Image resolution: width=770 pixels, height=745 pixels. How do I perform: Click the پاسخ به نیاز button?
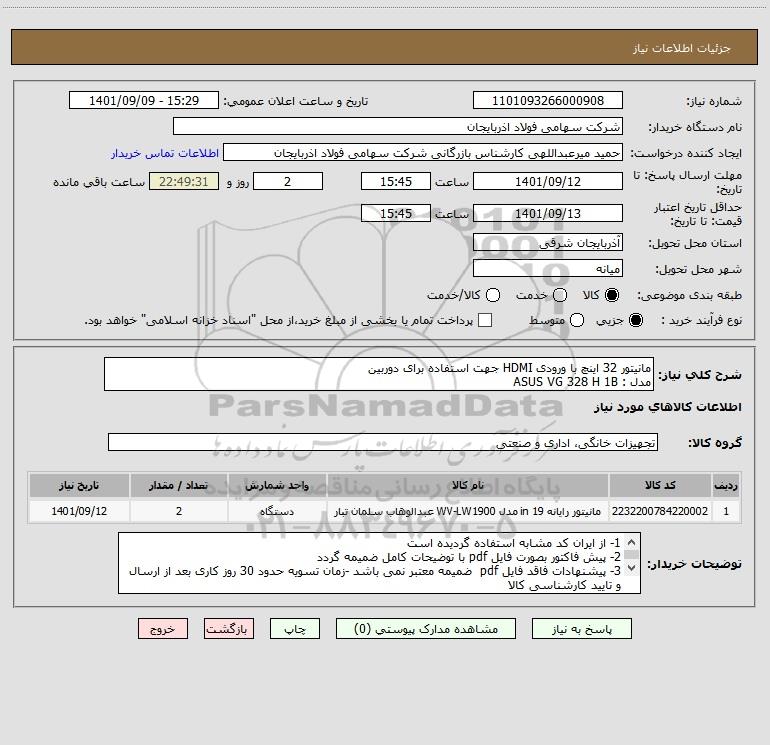pos(582,629)
